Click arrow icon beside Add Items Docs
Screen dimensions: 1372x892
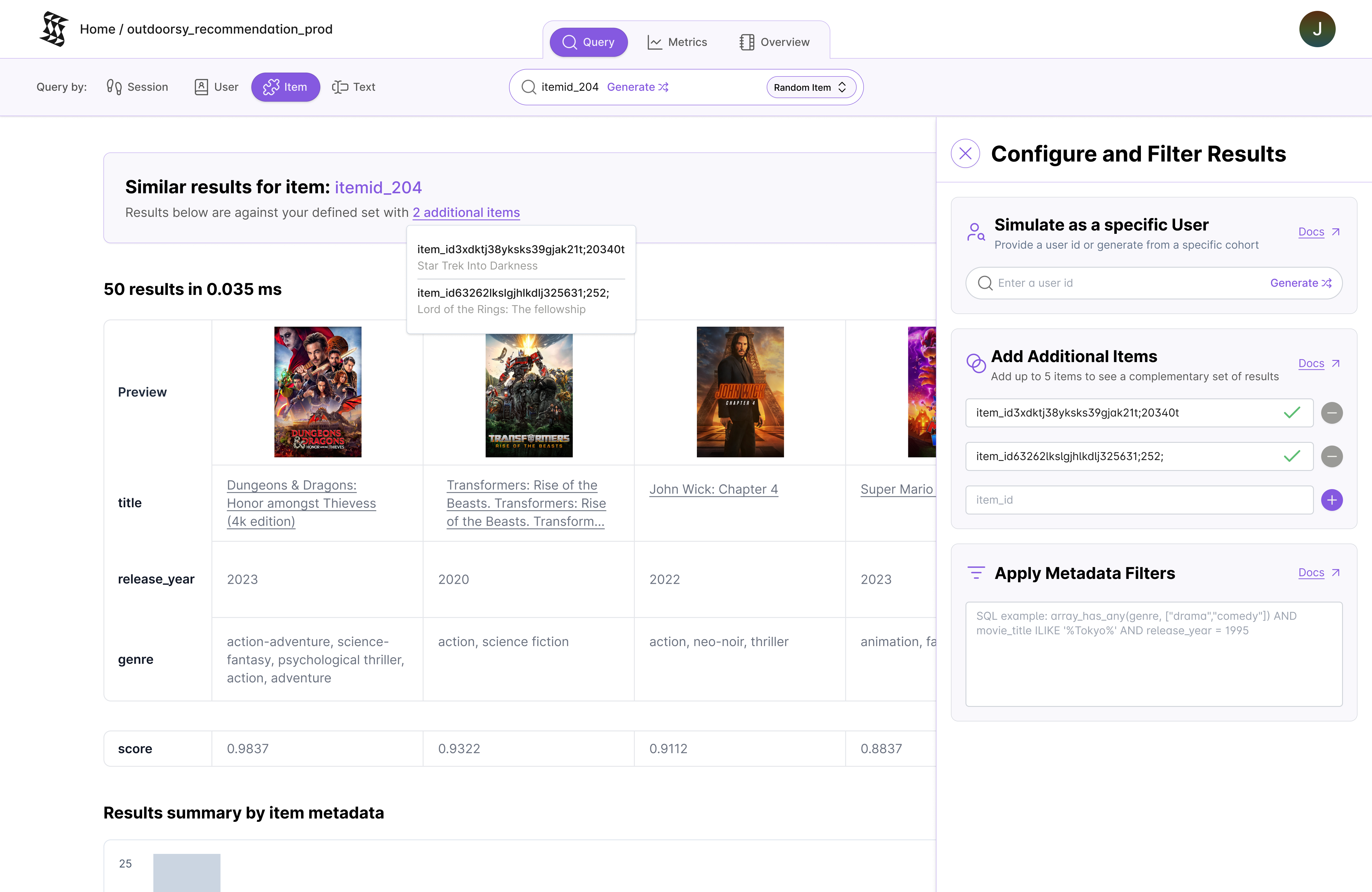click(1335, 363)
